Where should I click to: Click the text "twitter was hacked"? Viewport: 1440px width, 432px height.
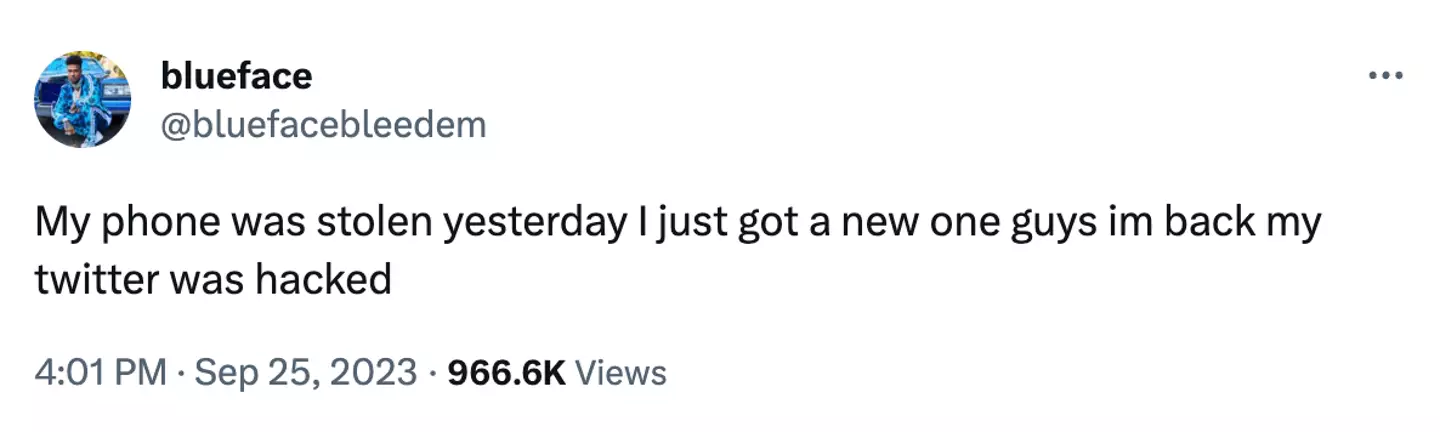point(213,281)
